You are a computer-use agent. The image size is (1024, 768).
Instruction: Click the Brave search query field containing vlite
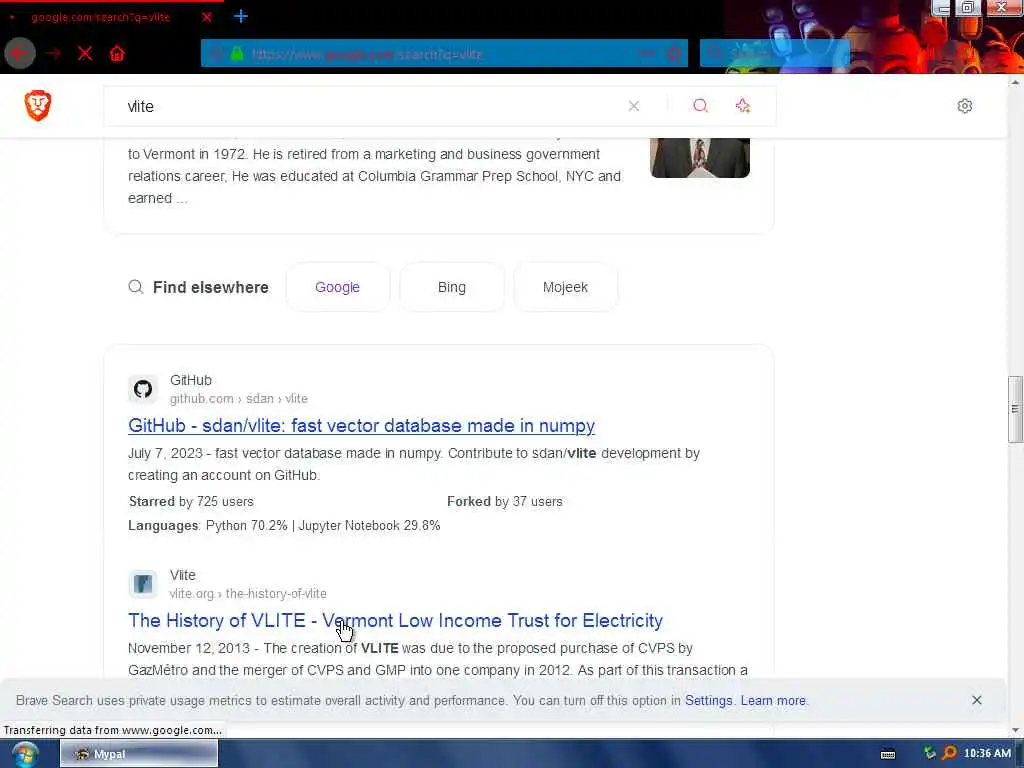pos(366,106)
